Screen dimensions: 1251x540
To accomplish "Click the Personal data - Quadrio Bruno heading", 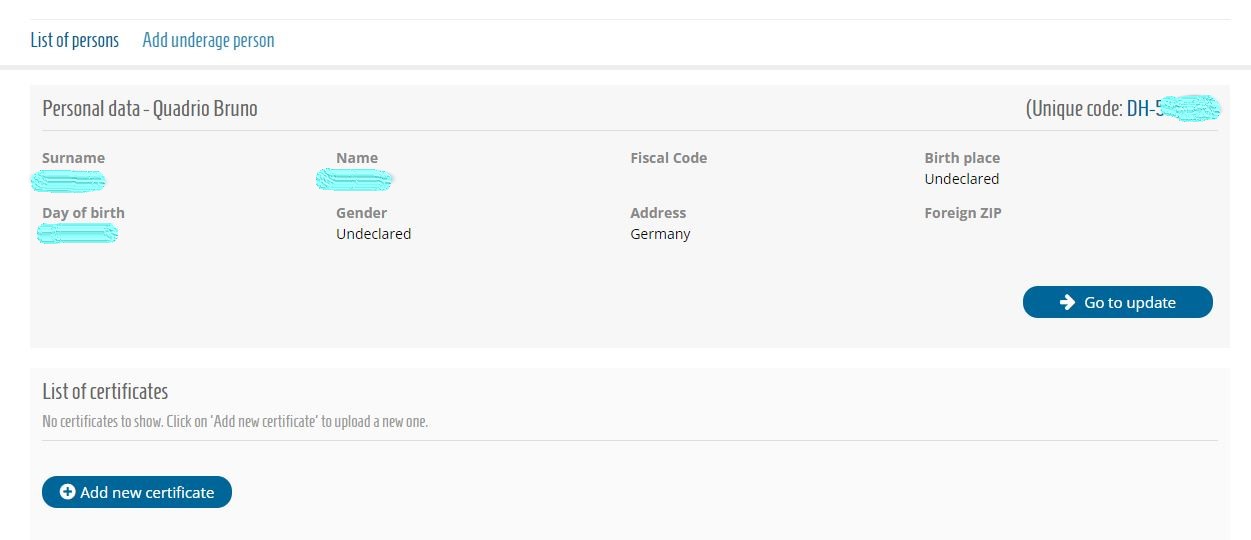I will point(150,109).
